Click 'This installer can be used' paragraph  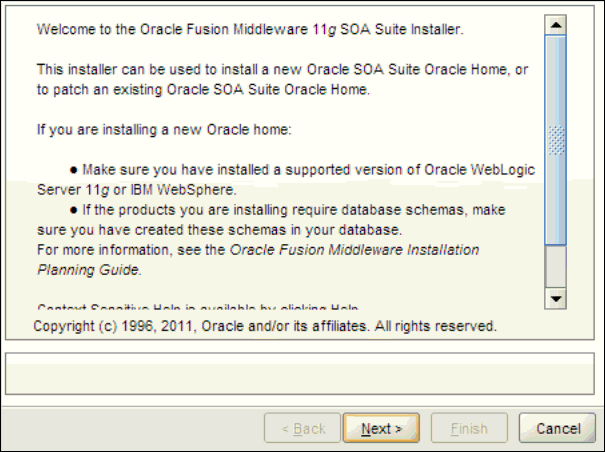pos(282,69)
